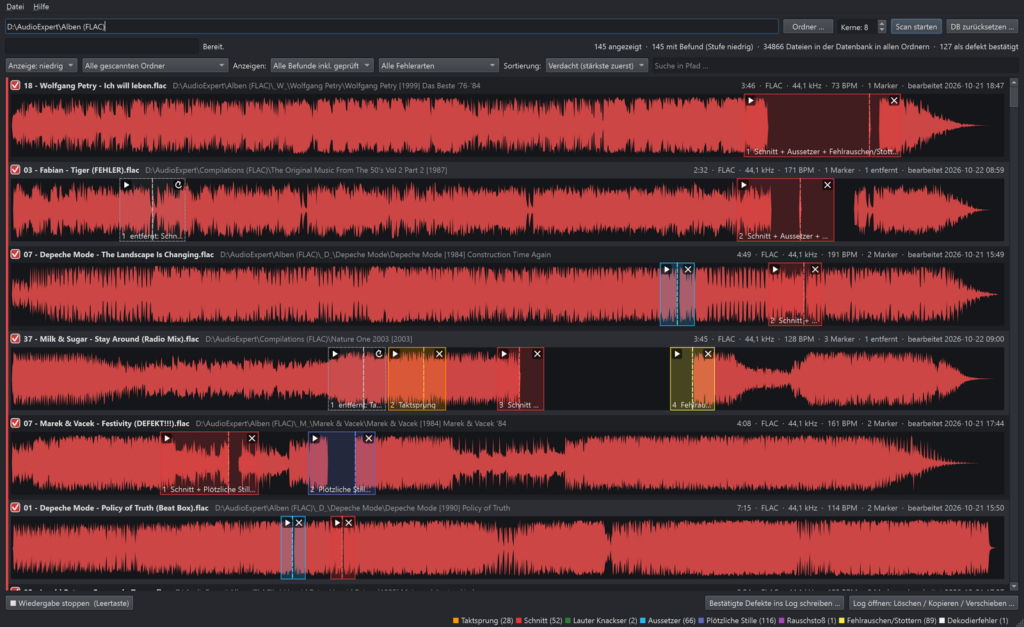The image size is (1024, 627).
Task: Open the Hilfe menu
Action: click(41, 7)
